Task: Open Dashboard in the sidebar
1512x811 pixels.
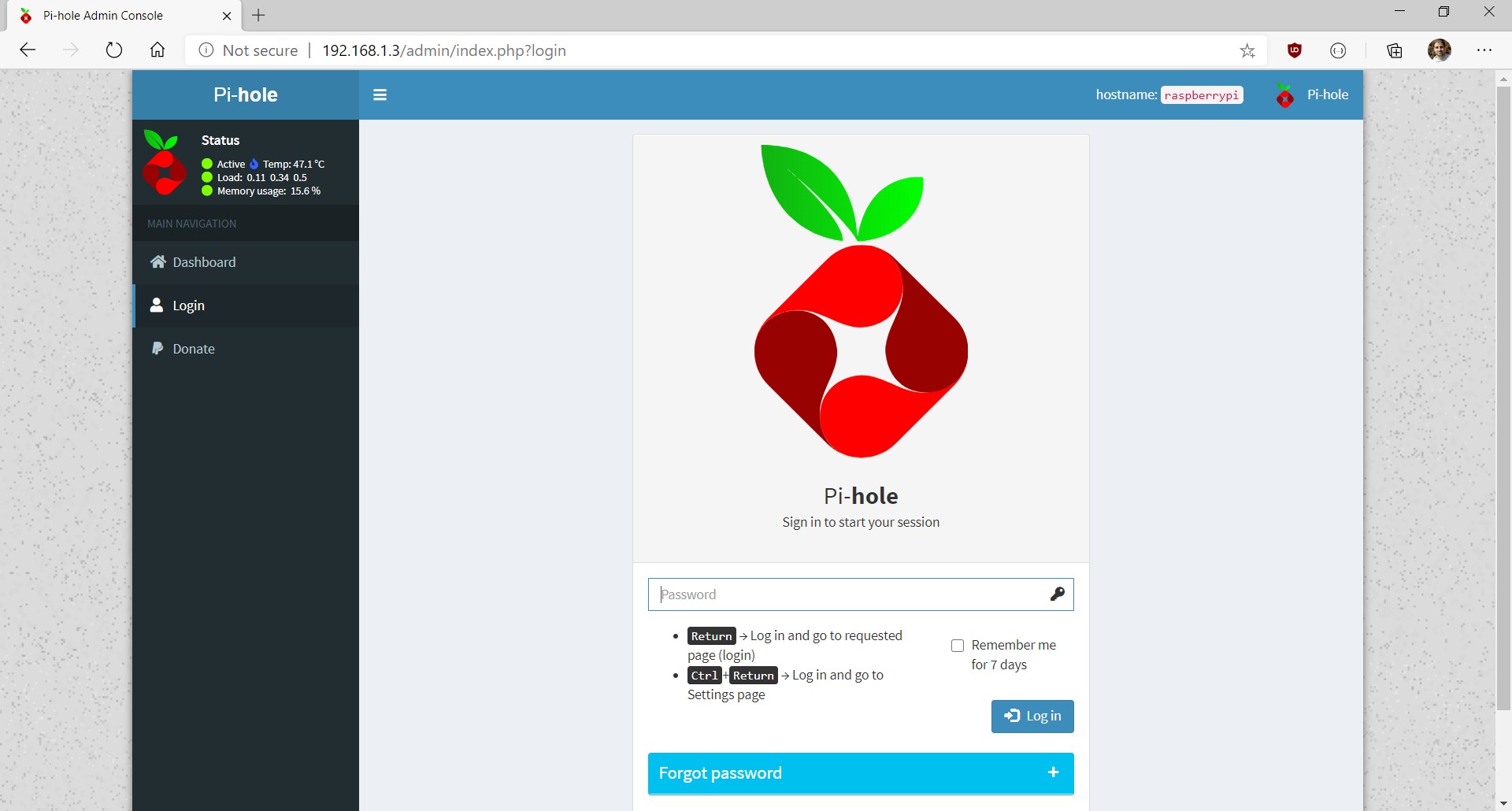Action: tap(246, 262)
